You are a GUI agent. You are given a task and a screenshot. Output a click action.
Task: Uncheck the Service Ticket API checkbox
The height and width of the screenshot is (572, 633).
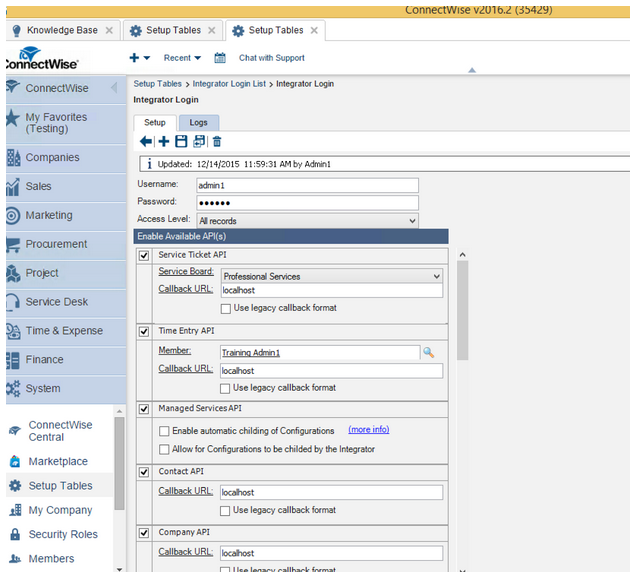click(144, 256)
